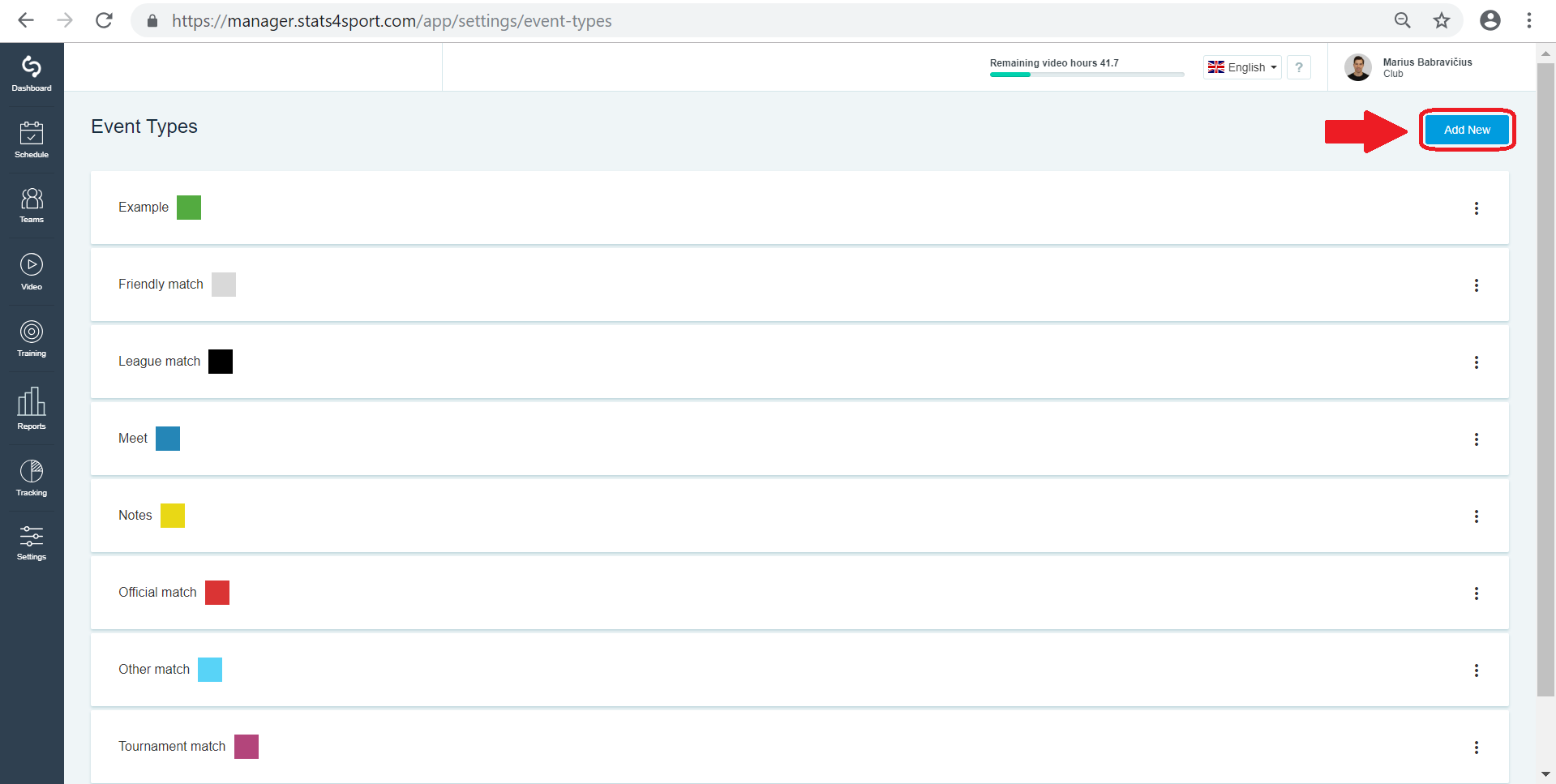
Task: Reload the page with the refresh icon
Action: tap(104, 20)
